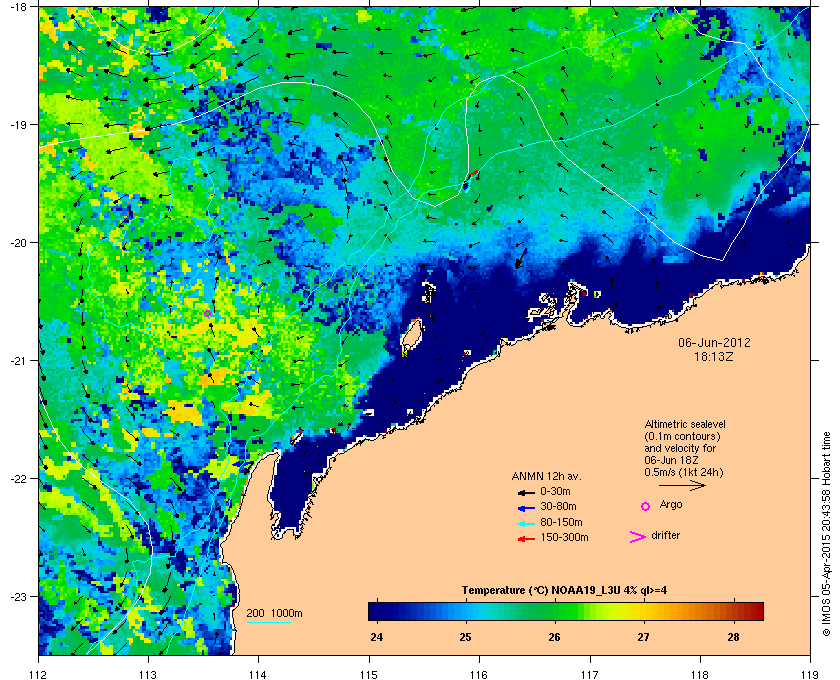Click the ANMN 12h av. legend heading

[546, 476]
